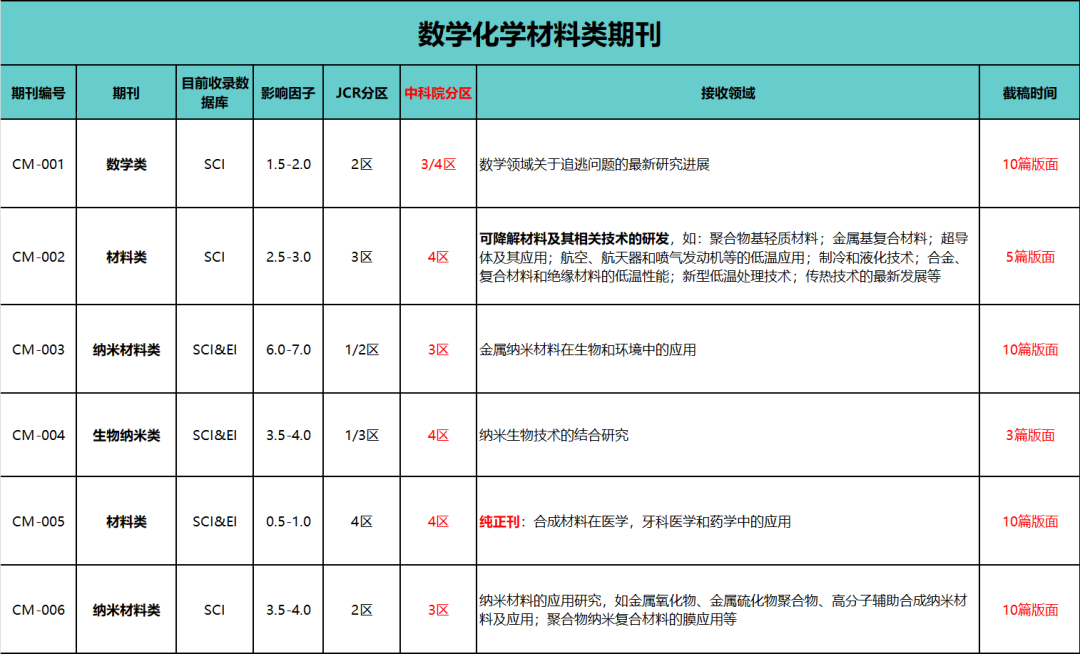
Task: Click 纳米材料类 in the CM-003 row
Action: pos(126,350)
